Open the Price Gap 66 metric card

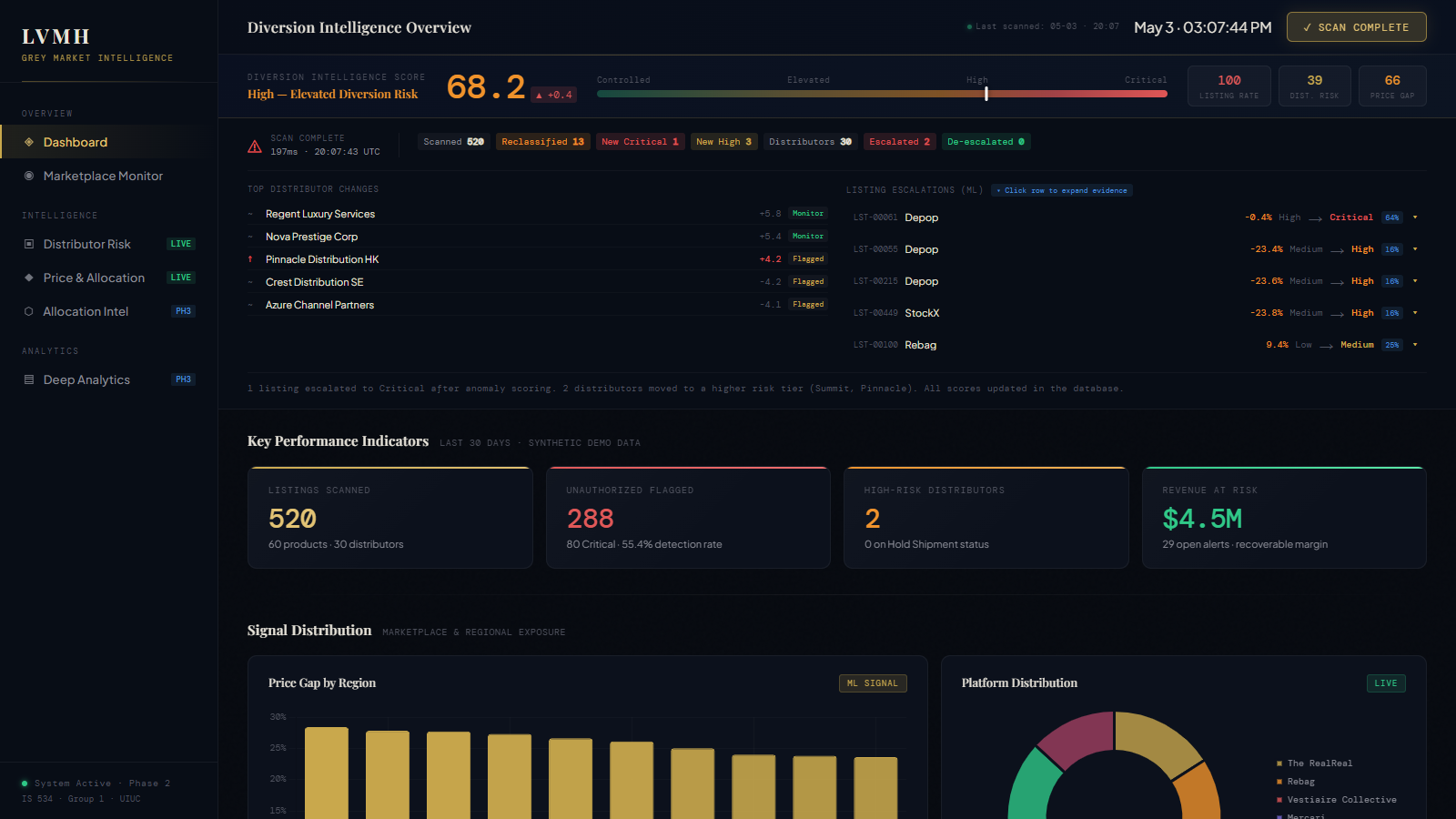[x=1392, y=86]
